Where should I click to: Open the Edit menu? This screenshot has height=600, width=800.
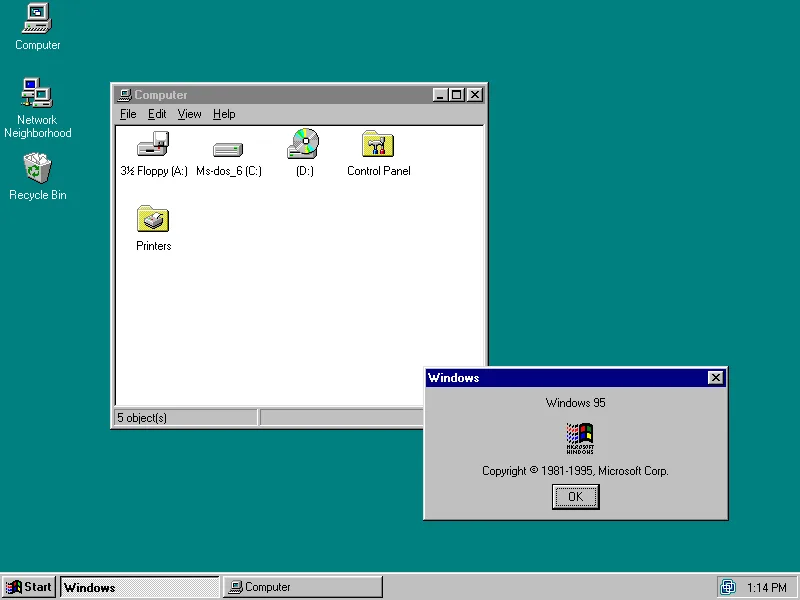click(157, 114)
